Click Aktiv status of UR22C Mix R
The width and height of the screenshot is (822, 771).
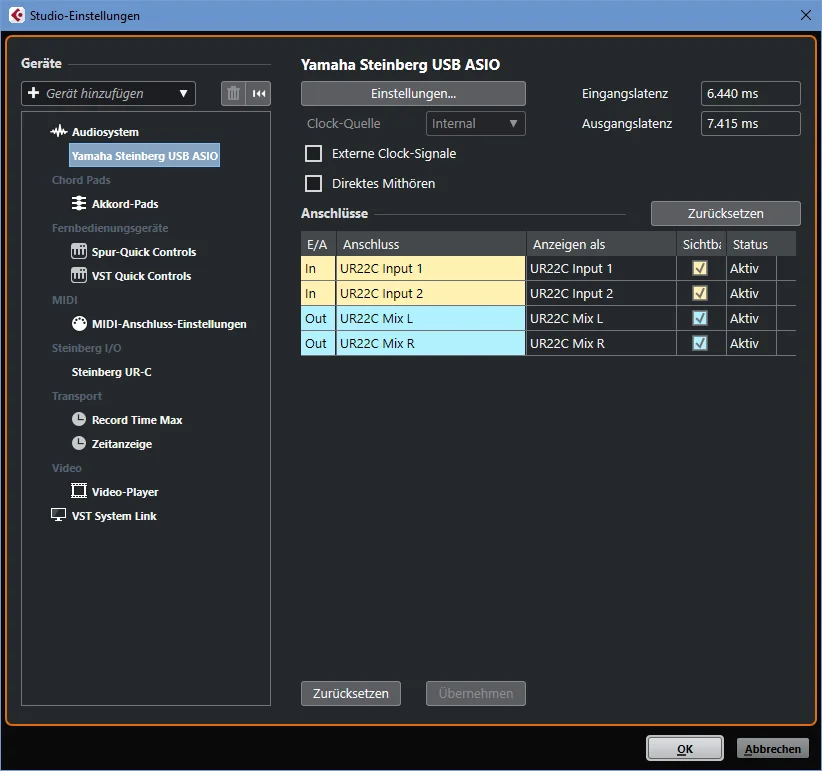[751, 343]
